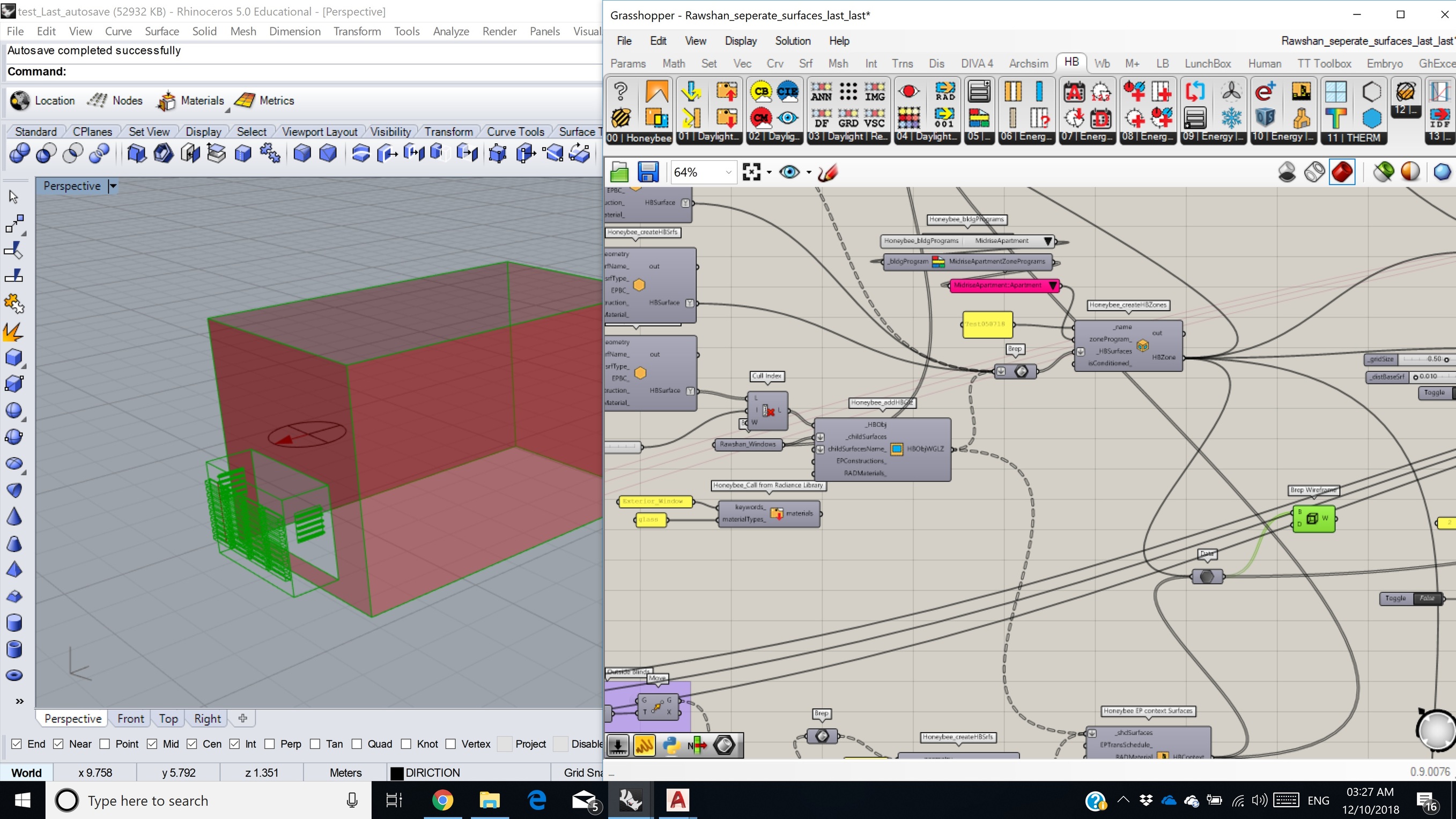Switch to the Front viewport tab

tap(130, 718)
